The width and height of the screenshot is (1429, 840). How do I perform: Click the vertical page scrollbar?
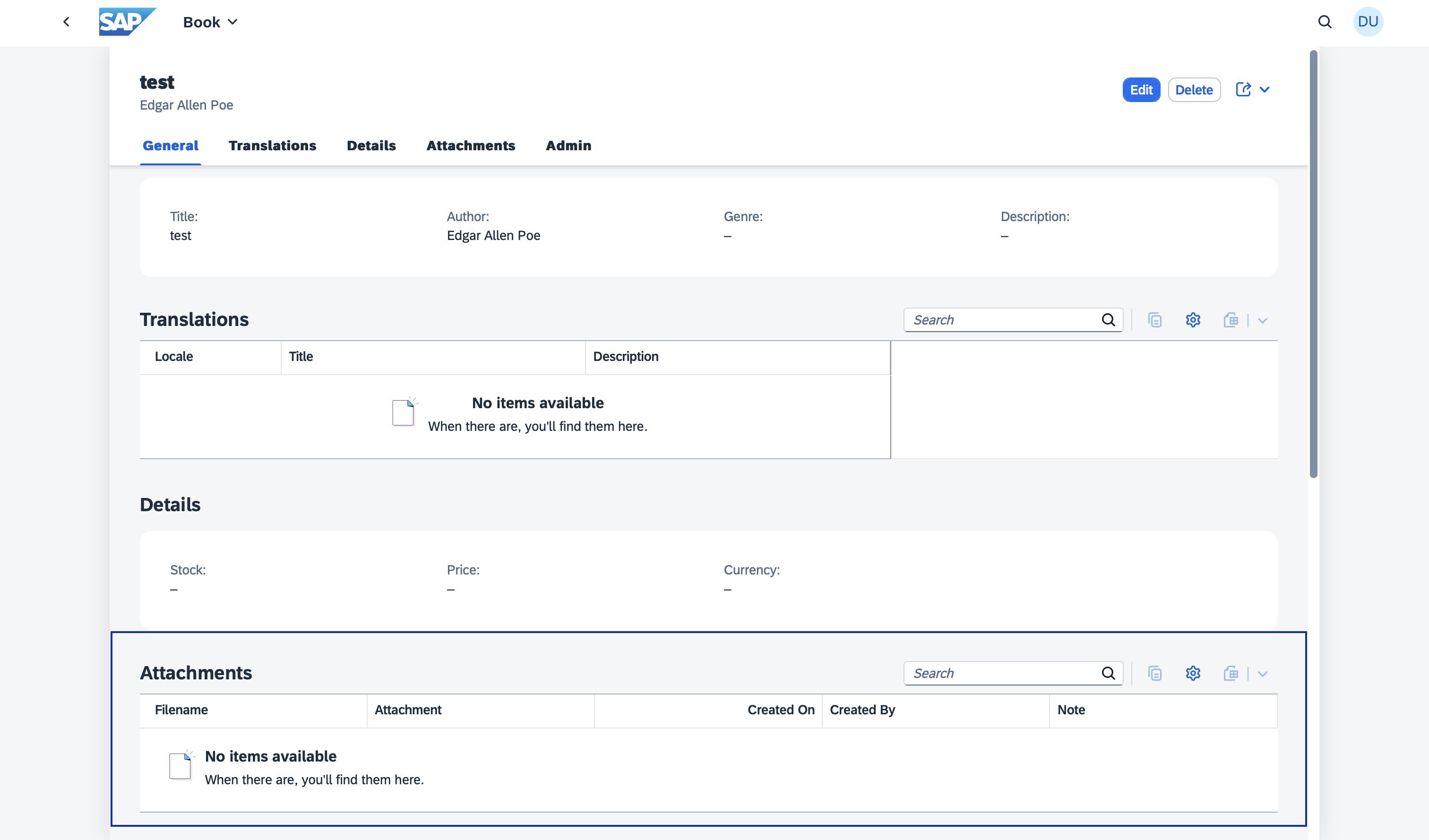[1313, 264]
